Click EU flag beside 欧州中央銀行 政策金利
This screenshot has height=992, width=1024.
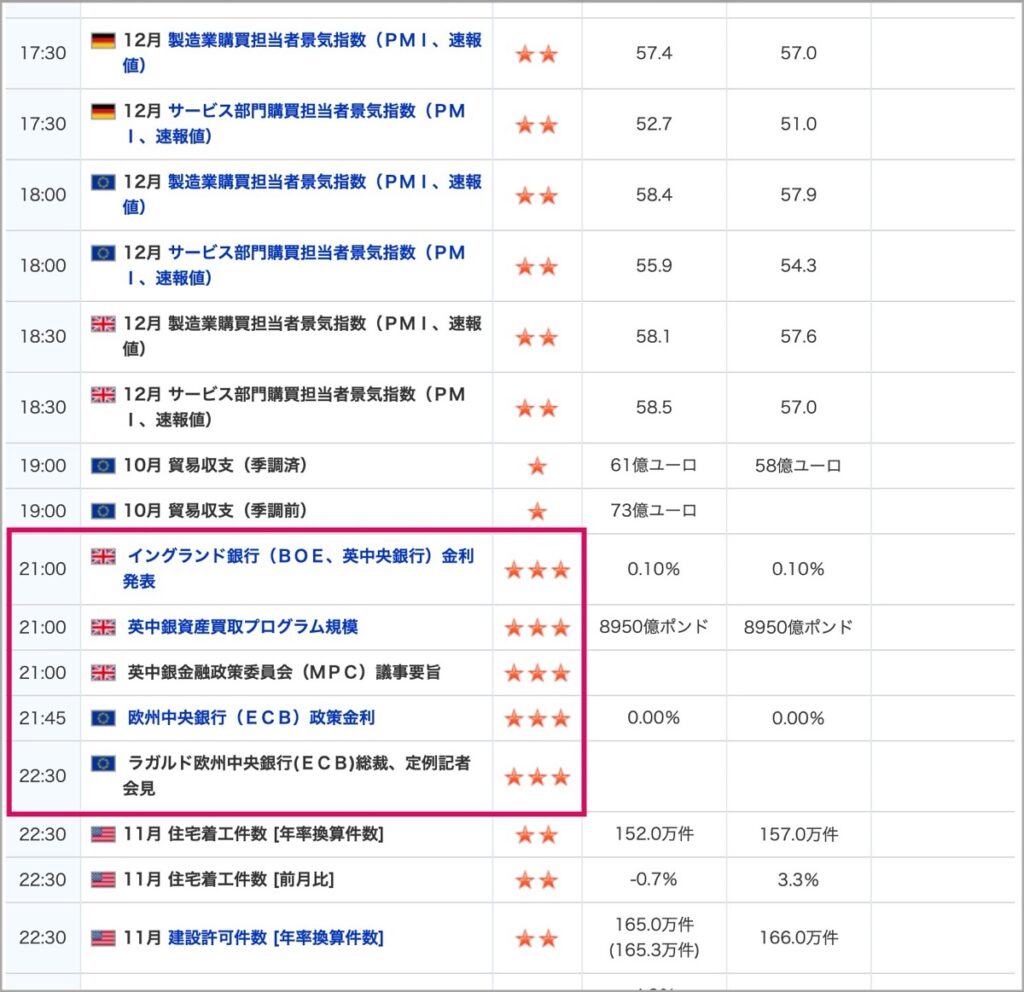pyautogui.click(x=103, y=718)
